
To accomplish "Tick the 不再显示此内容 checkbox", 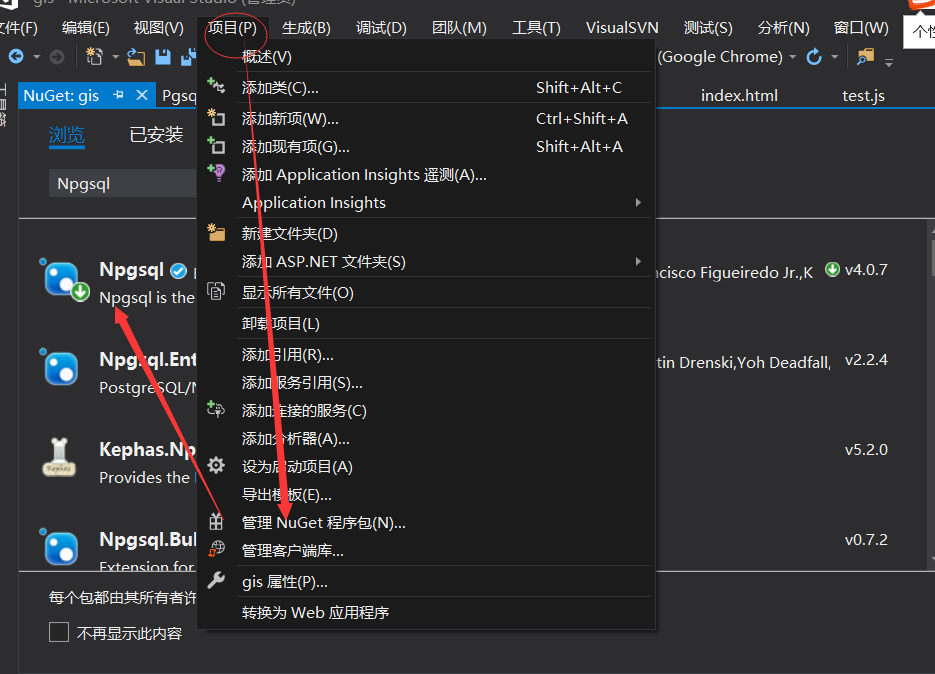I will pos(58,632).
